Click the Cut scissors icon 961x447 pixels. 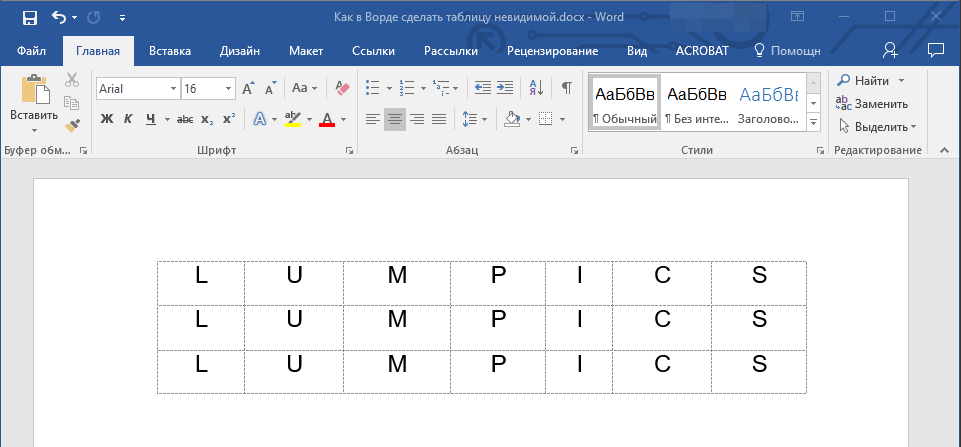tap(72, 80)
